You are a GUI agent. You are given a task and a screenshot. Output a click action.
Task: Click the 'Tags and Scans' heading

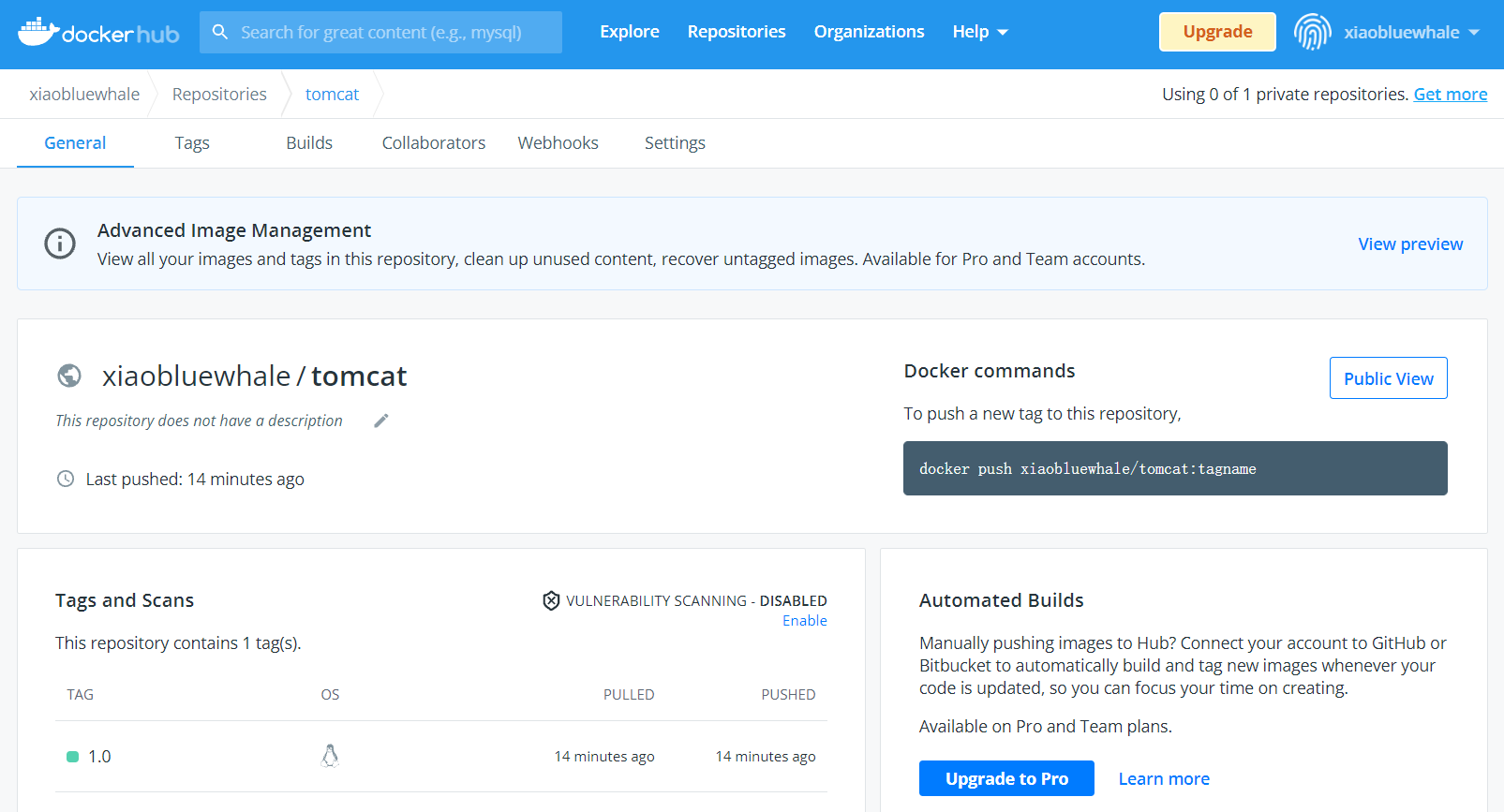(x=125, y=600)
